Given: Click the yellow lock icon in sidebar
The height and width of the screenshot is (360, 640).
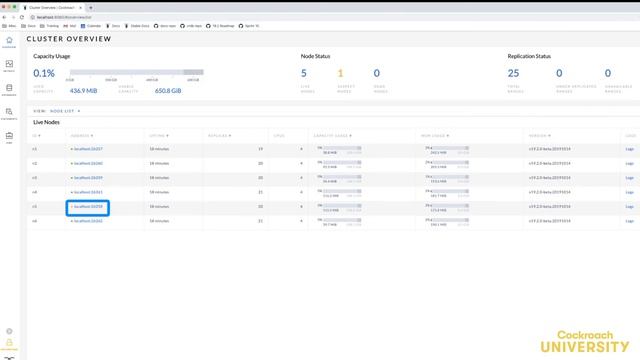Looking at the screenshot, I should (9, 342).
